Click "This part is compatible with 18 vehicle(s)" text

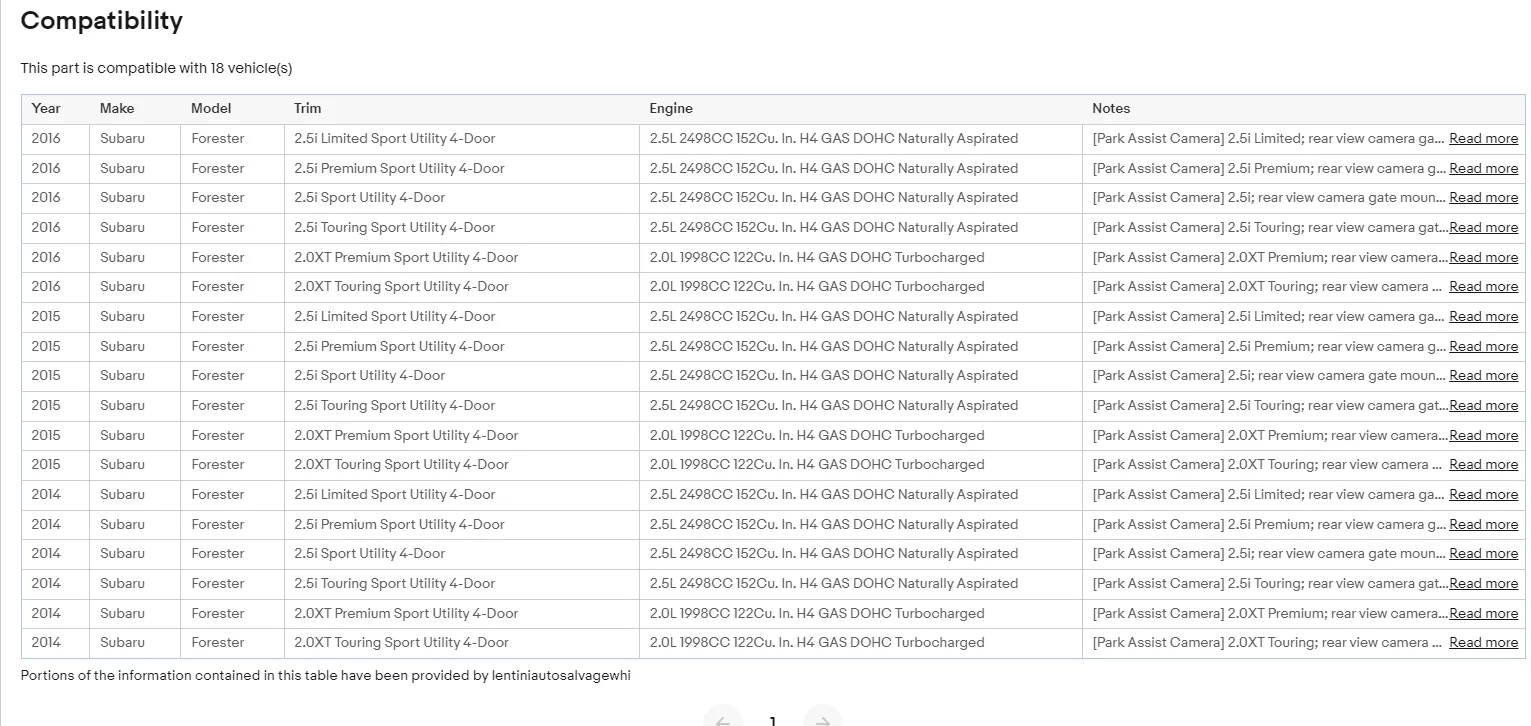(156, 68)
